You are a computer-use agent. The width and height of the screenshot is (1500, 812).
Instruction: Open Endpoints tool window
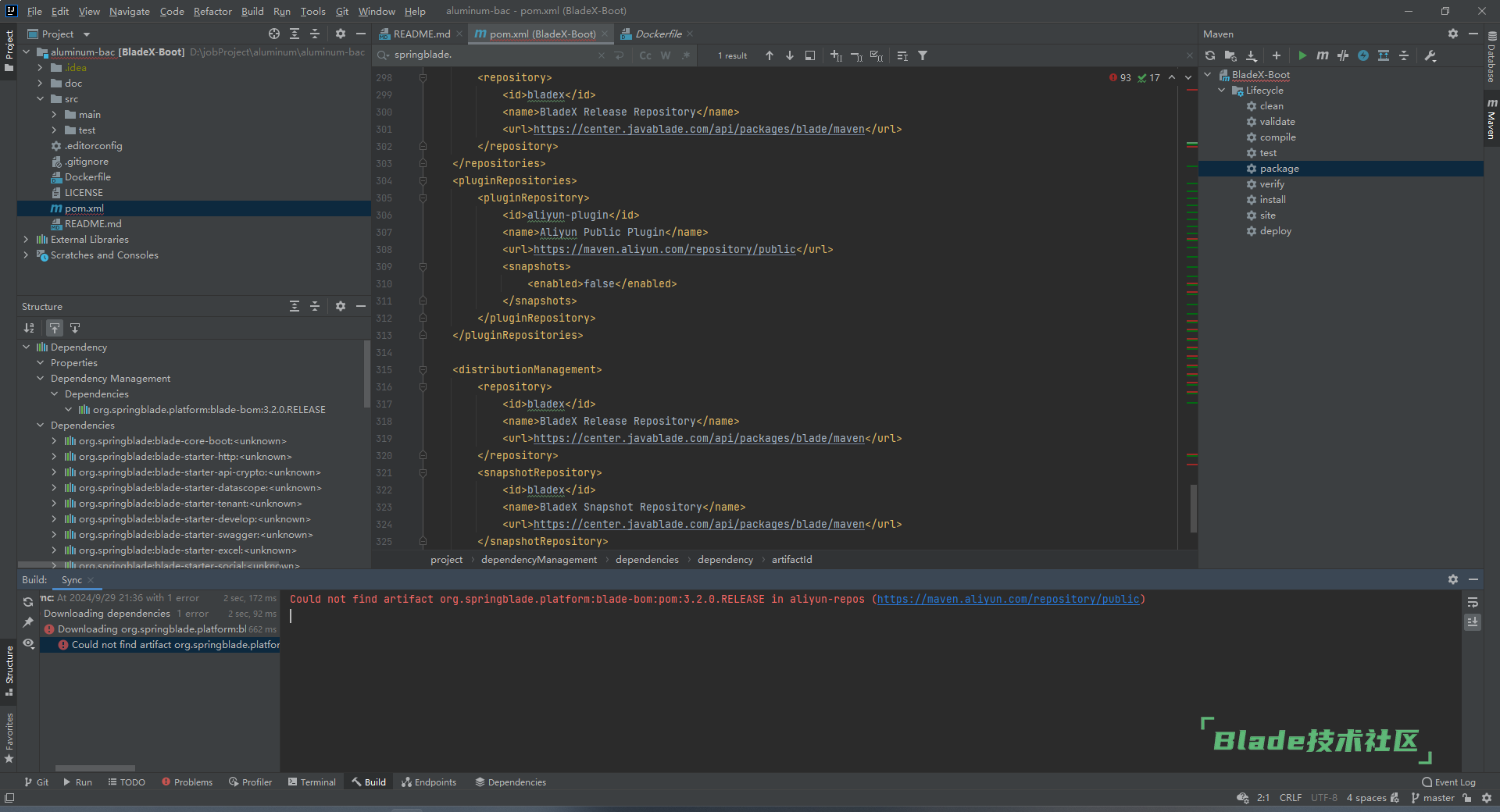tap(429, 782)
